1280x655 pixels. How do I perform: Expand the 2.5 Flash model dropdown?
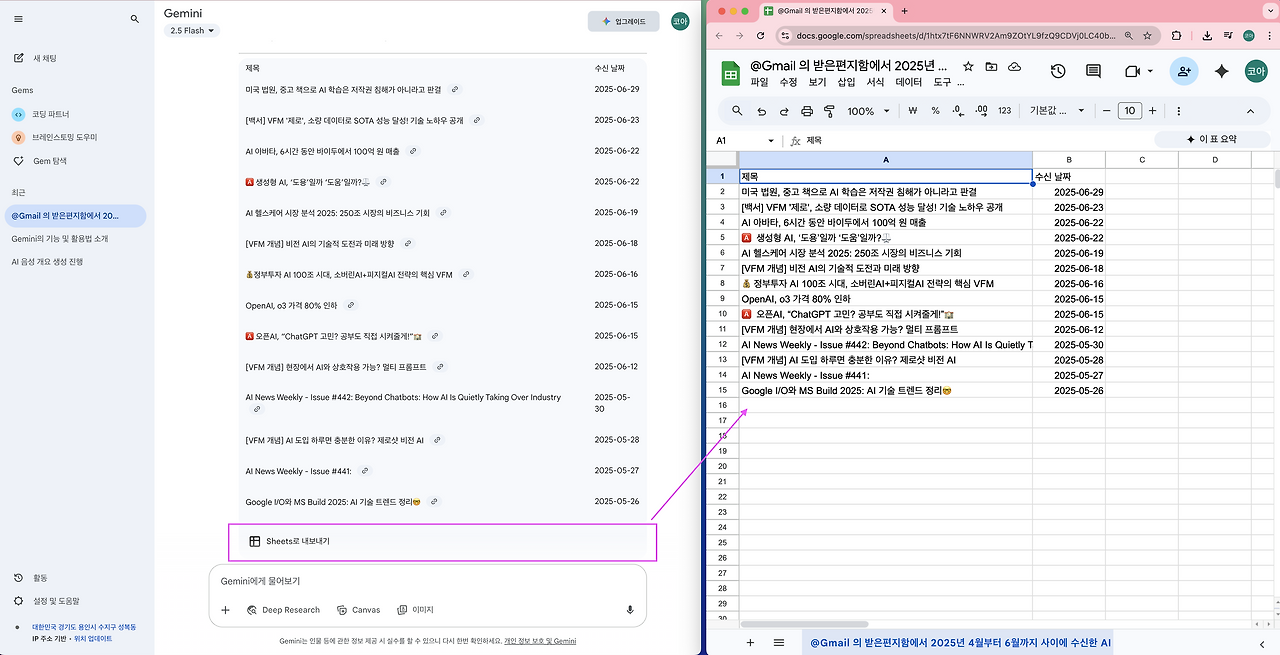191,31
